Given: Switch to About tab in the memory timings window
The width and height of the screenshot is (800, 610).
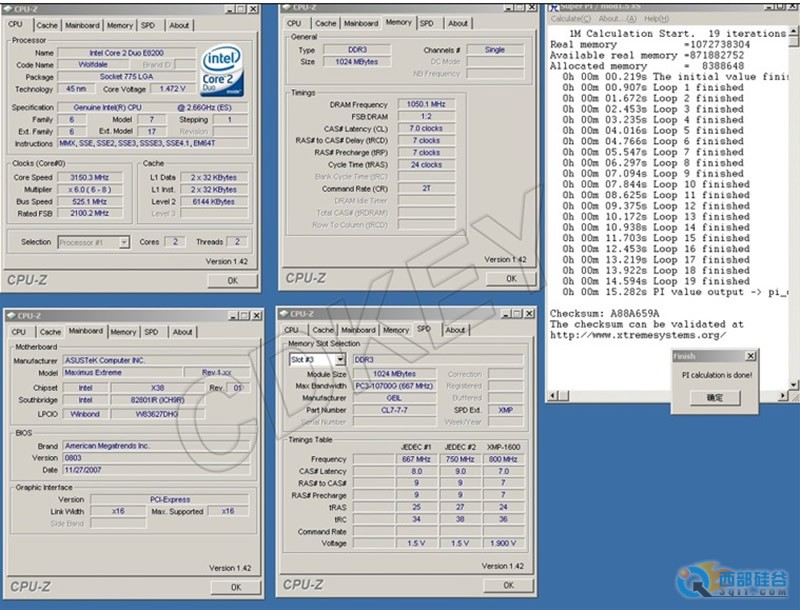Looking at the screenshot, I should pyautogui.click(x=458, y=23).
